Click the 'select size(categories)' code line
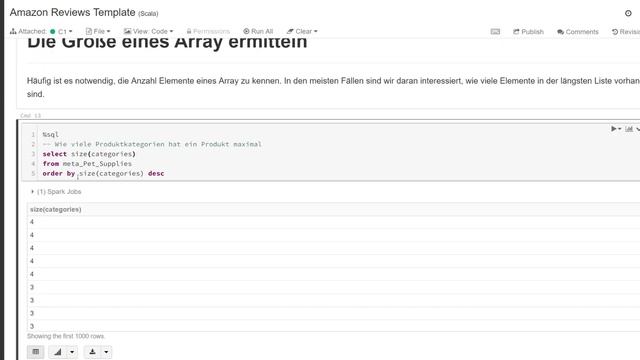Image resolution: width=640 pixels, height=360 pixels. pyautogui.click(x=89, y=154)
